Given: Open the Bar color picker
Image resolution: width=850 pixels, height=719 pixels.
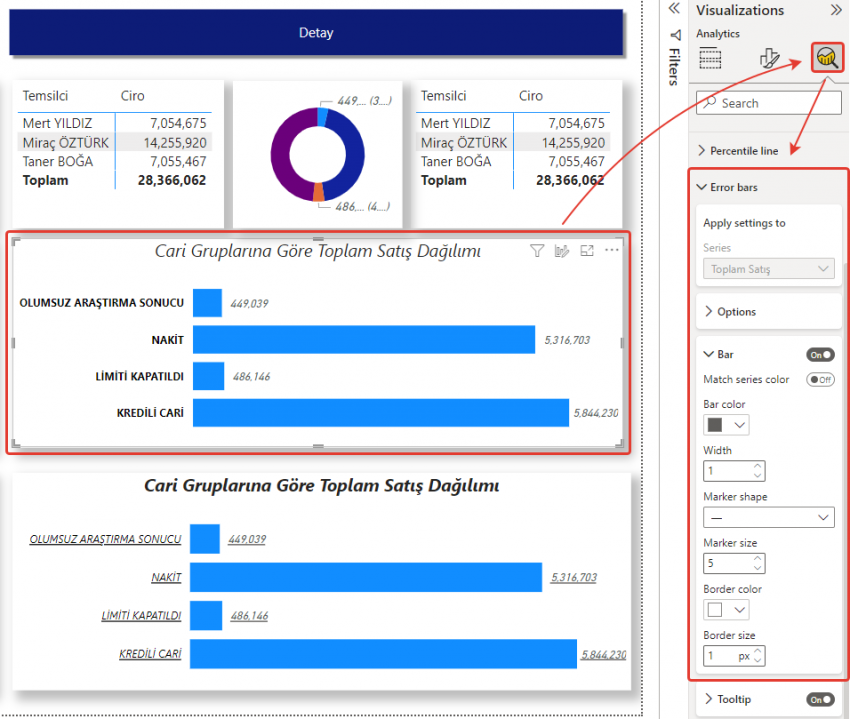Looking at the screenshot, I should tap(726, 425).
